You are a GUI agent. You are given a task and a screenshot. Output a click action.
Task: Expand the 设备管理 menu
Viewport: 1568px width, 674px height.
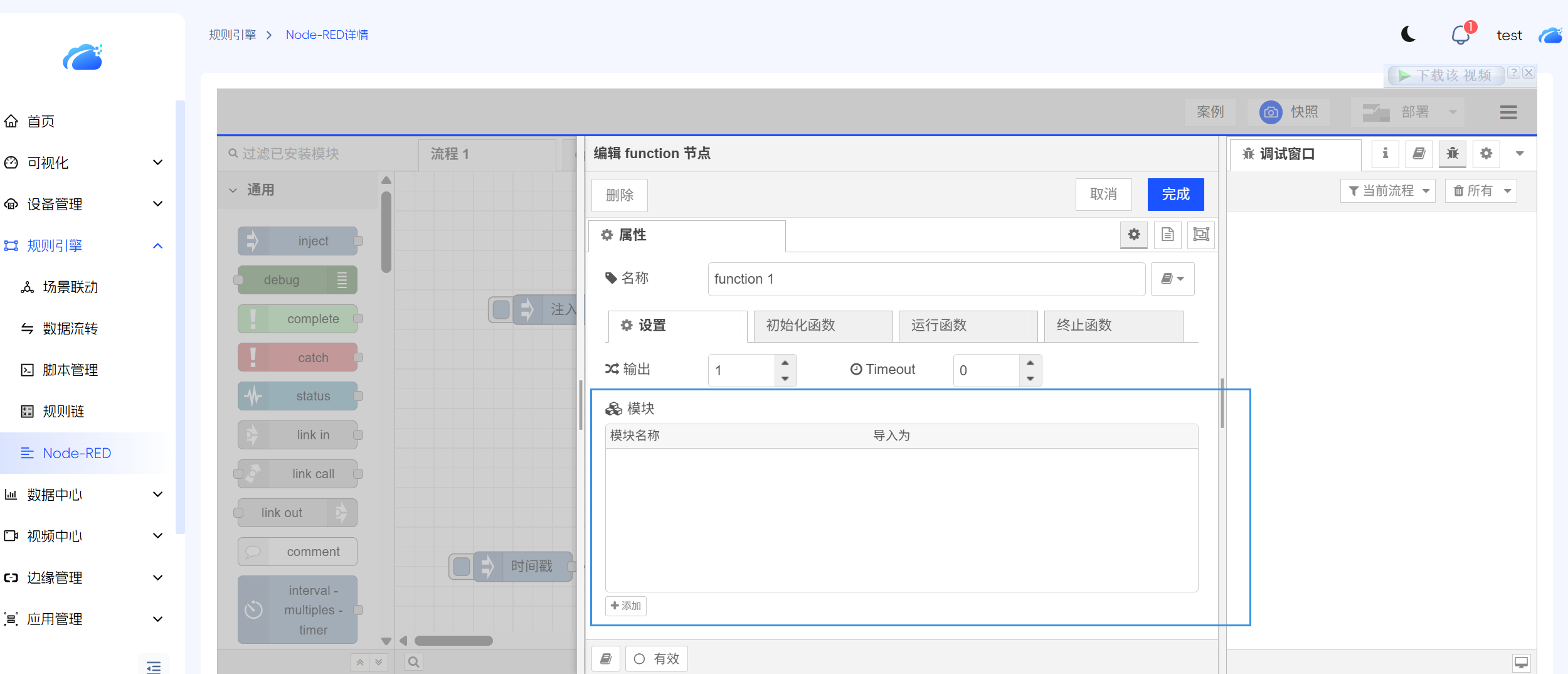[83, 204]
